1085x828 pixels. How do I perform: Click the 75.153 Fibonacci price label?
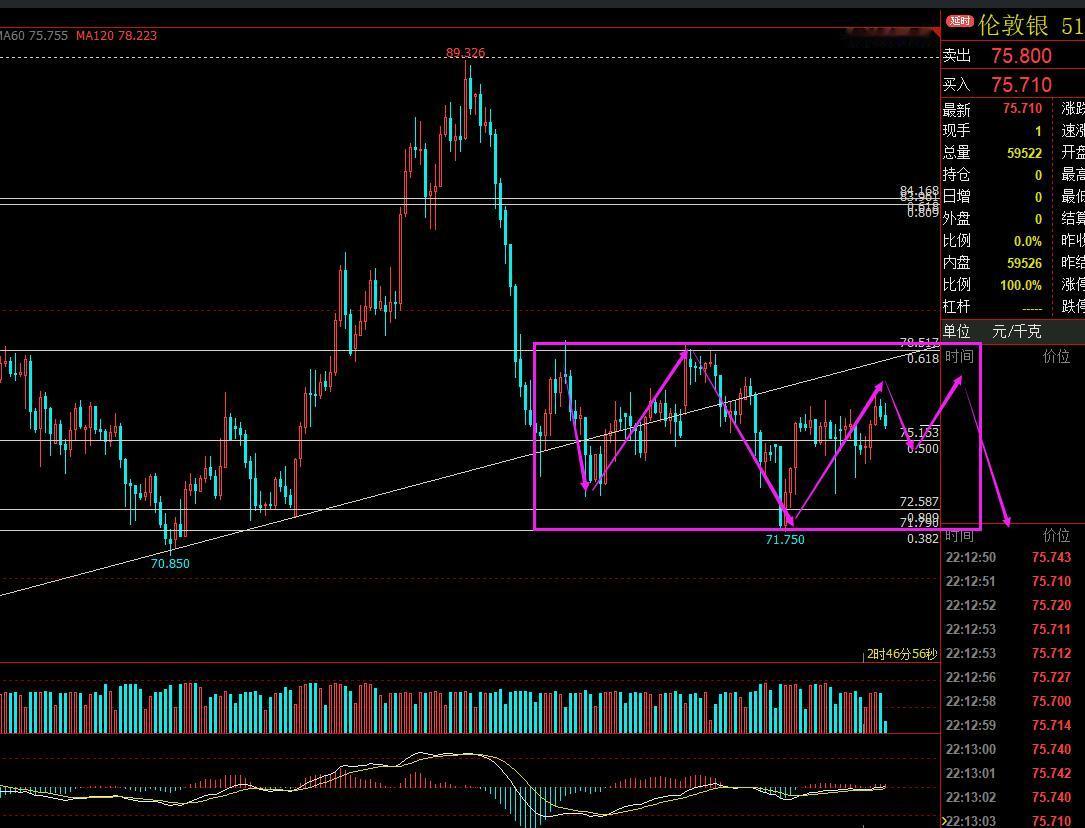(x=920, y=433)
